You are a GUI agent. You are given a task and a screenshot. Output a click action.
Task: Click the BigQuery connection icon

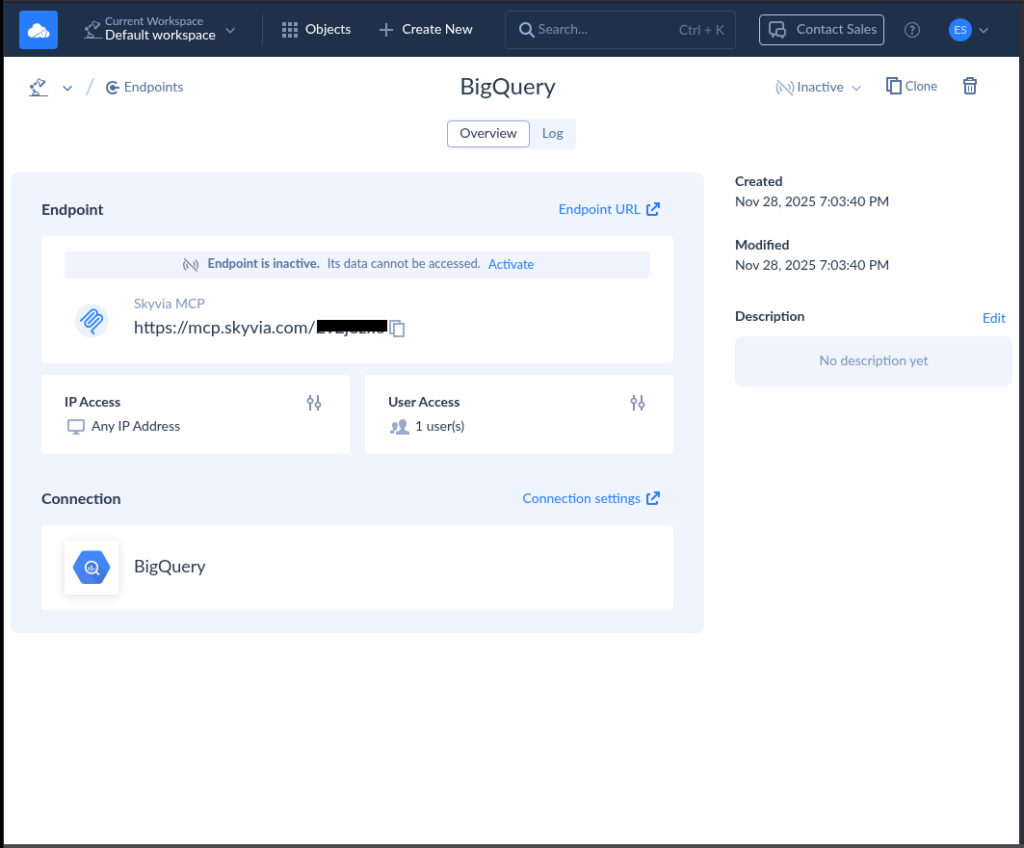(x=91, y=567)
